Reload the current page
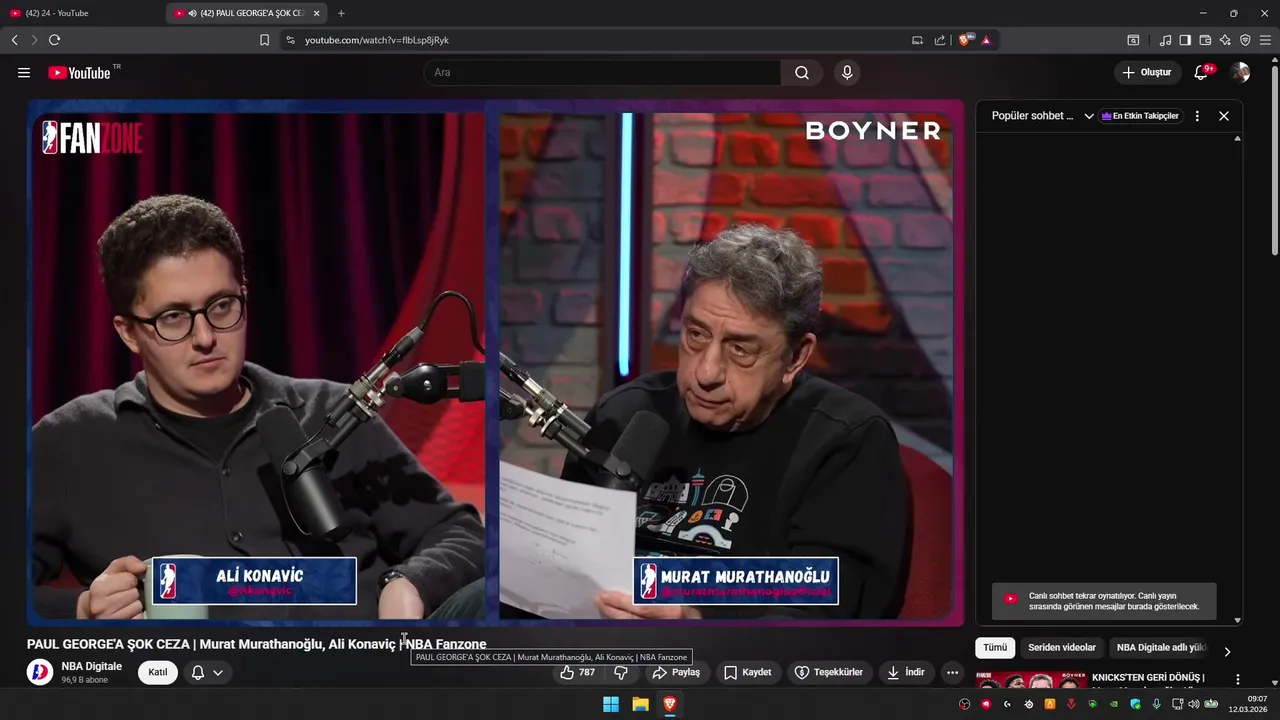Viewport: 1280px width, 720px height. click(55, 40)
